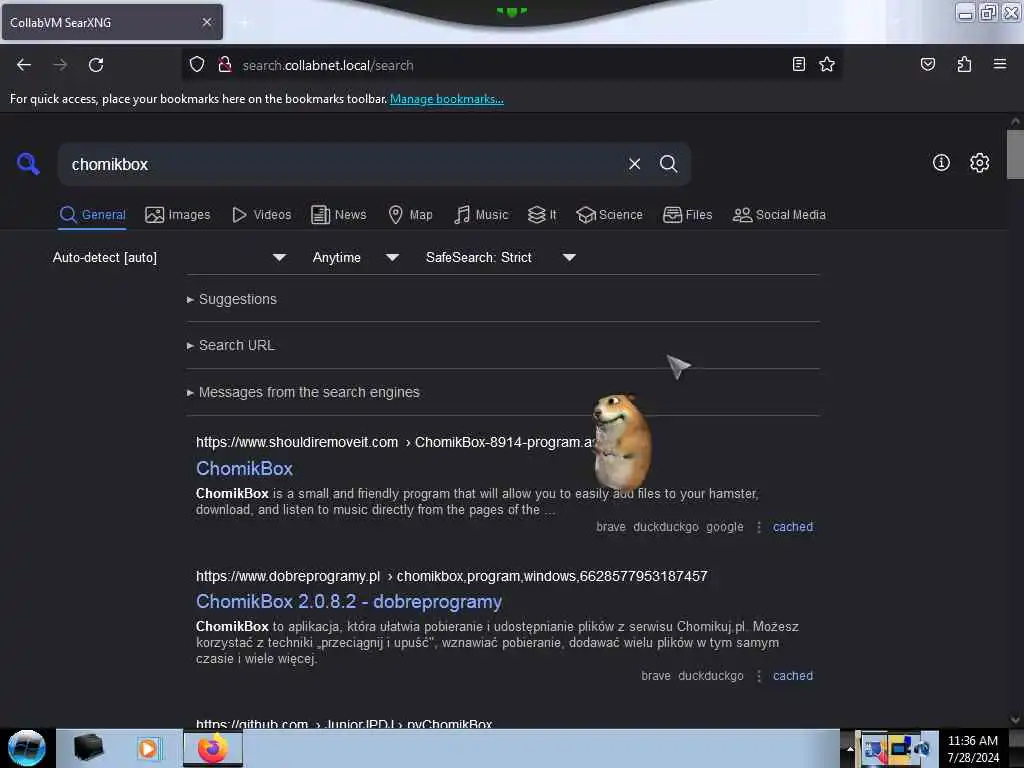Open the SafeSearch Strict dropdown
This screenshot has height=768, width=1024.
500,257
